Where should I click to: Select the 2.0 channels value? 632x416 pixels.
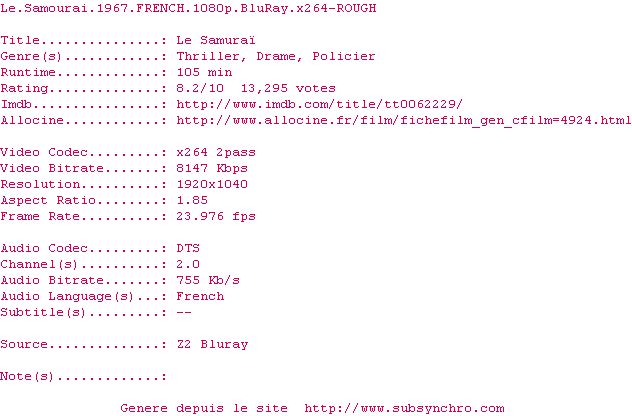(188, 264)
